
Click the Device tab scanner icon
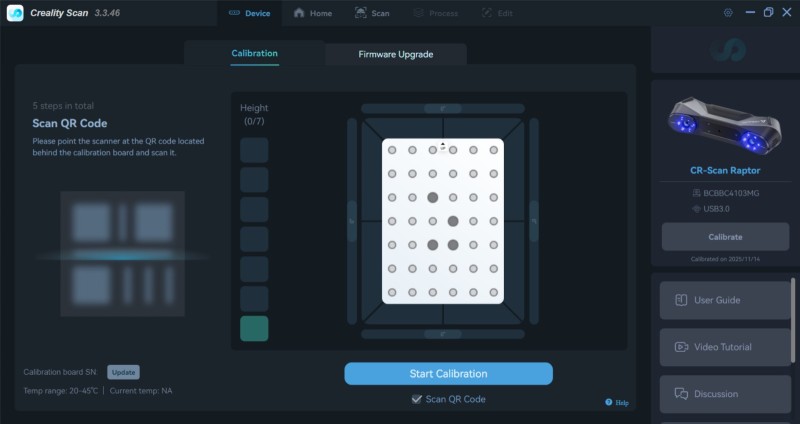click(x=234, y=13)
